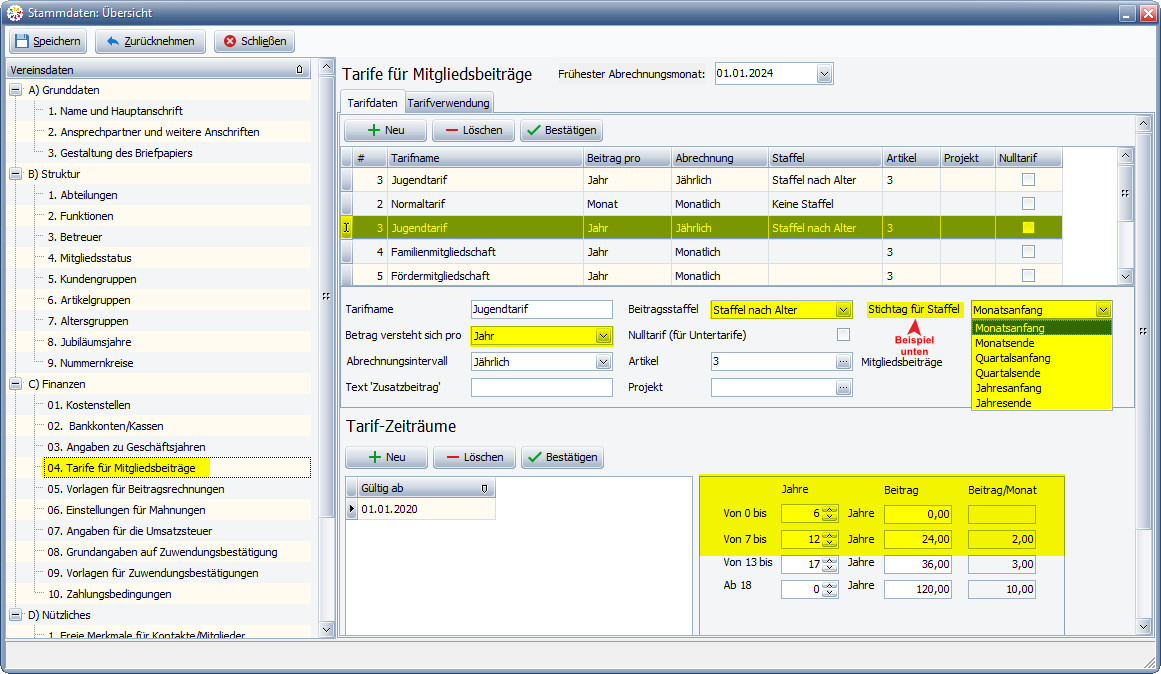Open the Betrag versteht sich pro dropdown
The height and width of the screenshot is (674, 1161).
click(603, 336)
